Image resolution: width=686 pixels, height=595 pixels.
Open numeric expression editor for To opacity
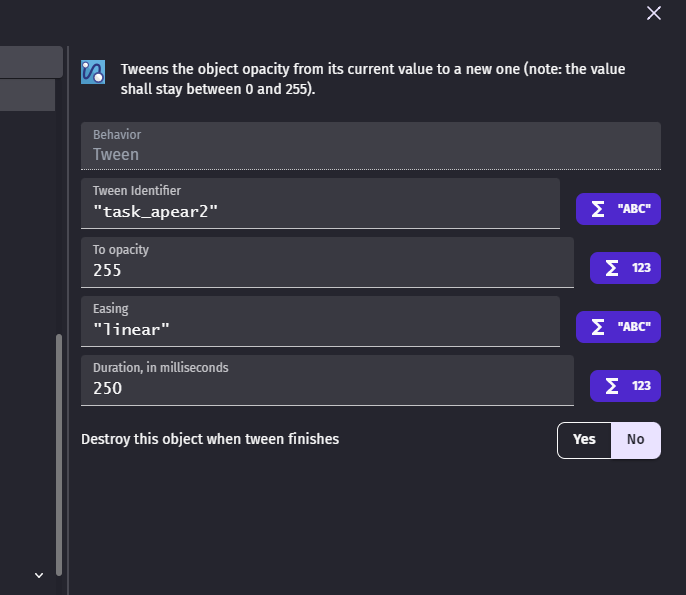(x=625, y=268)
